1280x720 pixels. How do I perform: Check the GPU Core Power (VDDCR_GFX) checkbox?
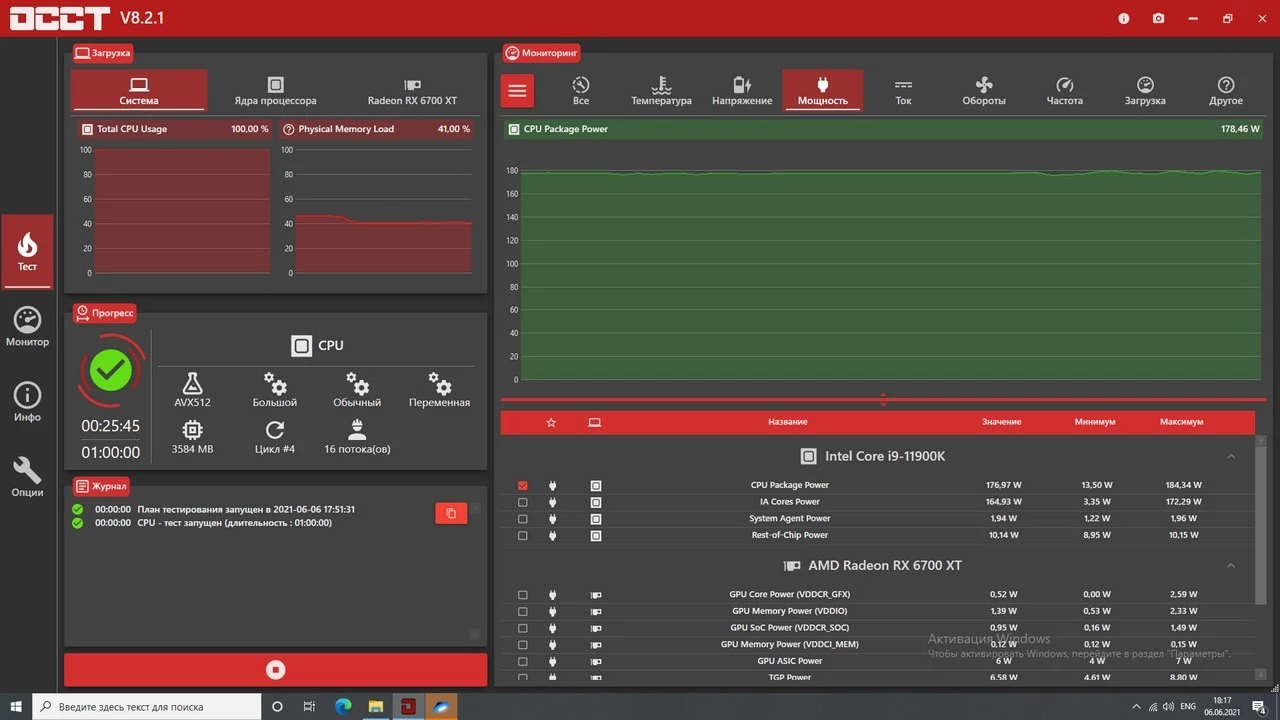point(523,595)
